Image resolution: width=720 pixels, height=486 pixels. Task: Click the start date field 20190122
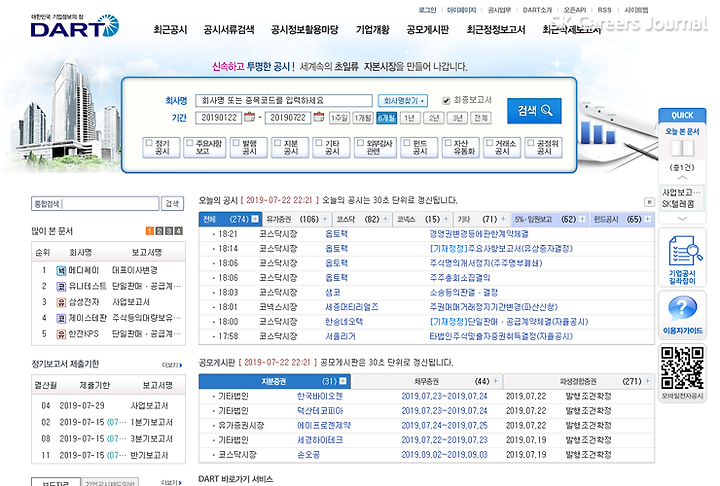pos(219,118)
